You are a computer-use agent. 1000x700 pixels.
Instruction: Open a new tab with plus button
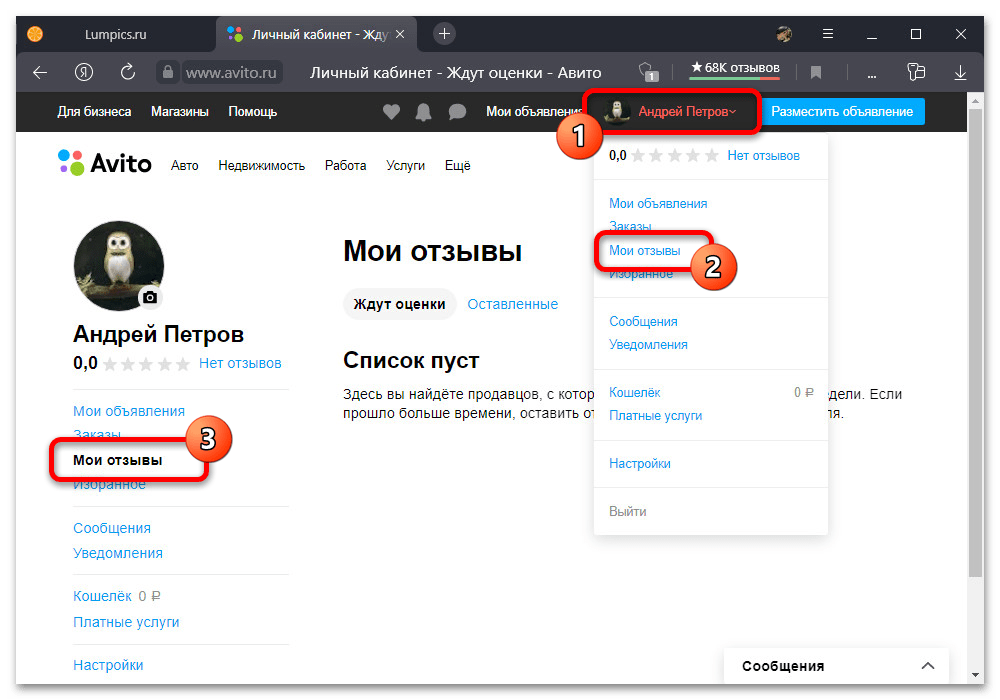[445, 33]
